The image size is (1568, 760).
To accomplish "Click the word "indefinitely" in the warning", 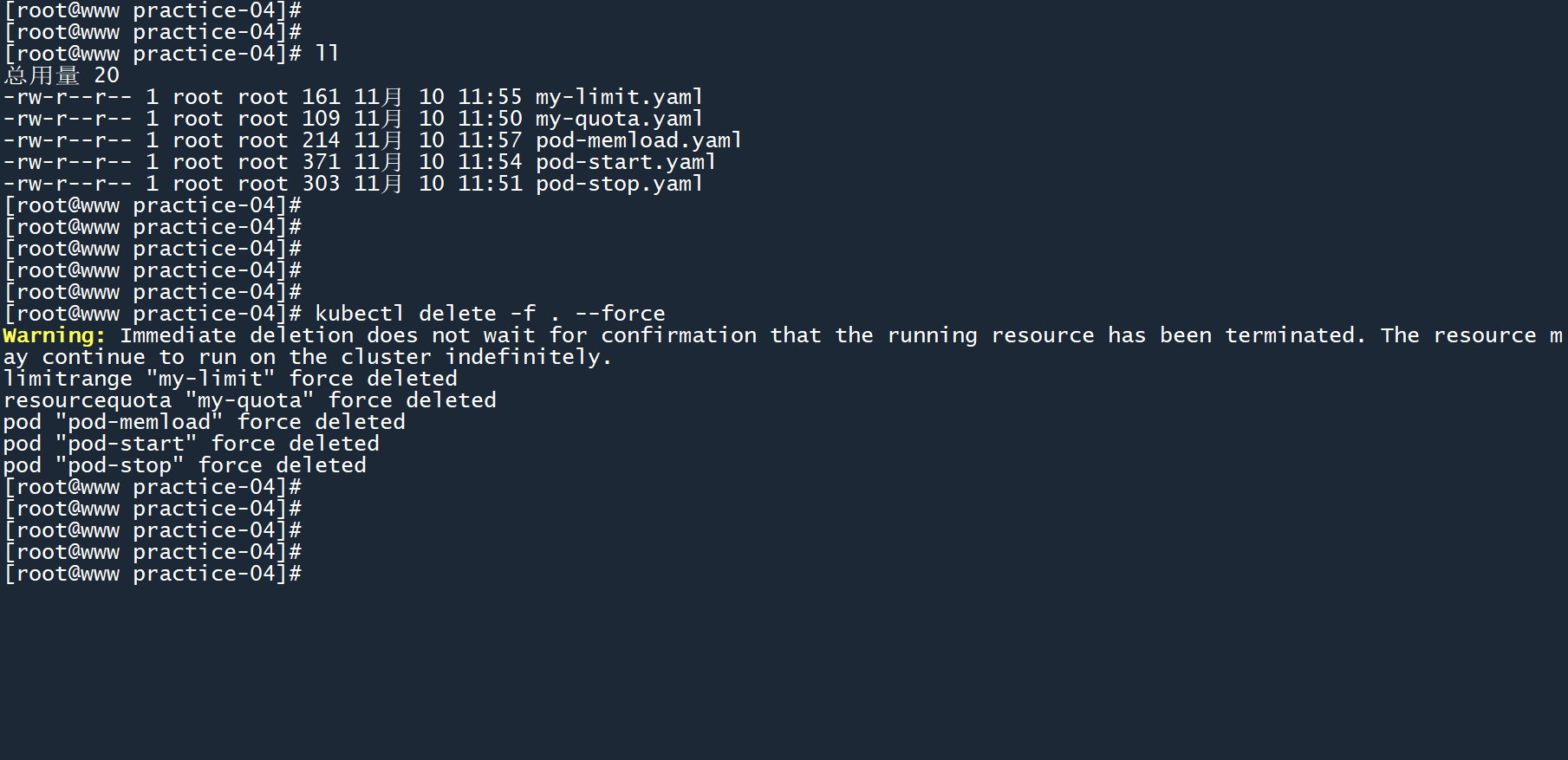I will coord(528,357).
